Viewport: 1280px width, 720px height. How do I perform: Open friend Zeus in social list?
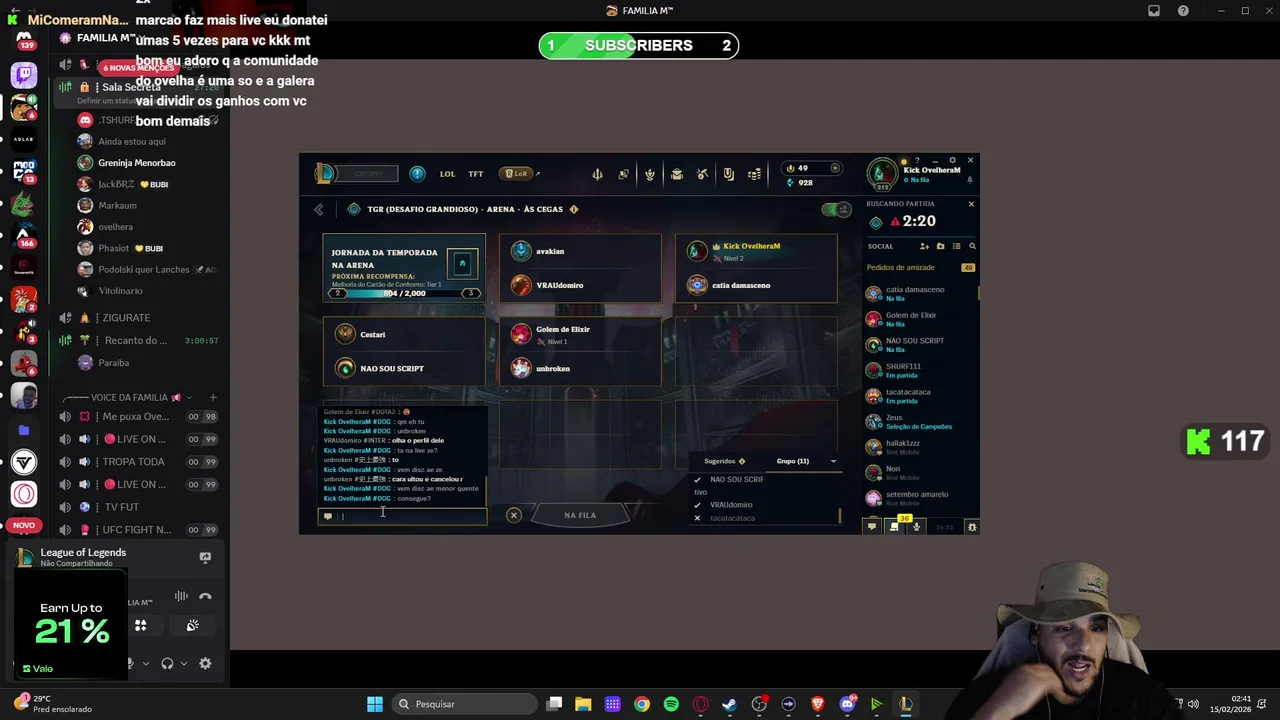[x=920, y=422]
